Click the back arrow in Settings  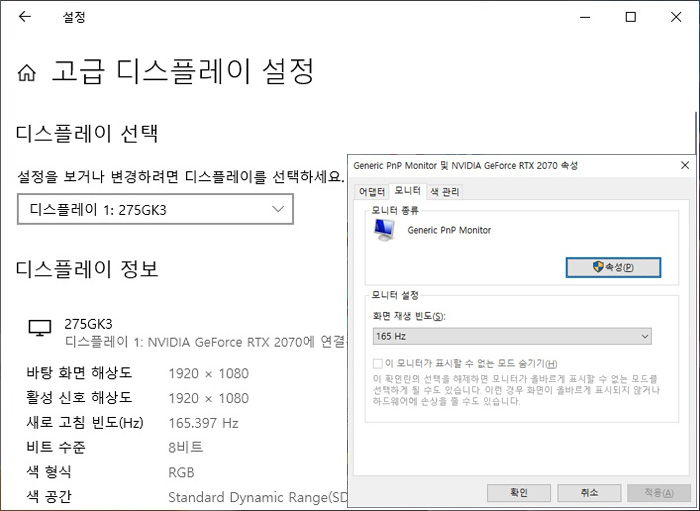[24, 17]
